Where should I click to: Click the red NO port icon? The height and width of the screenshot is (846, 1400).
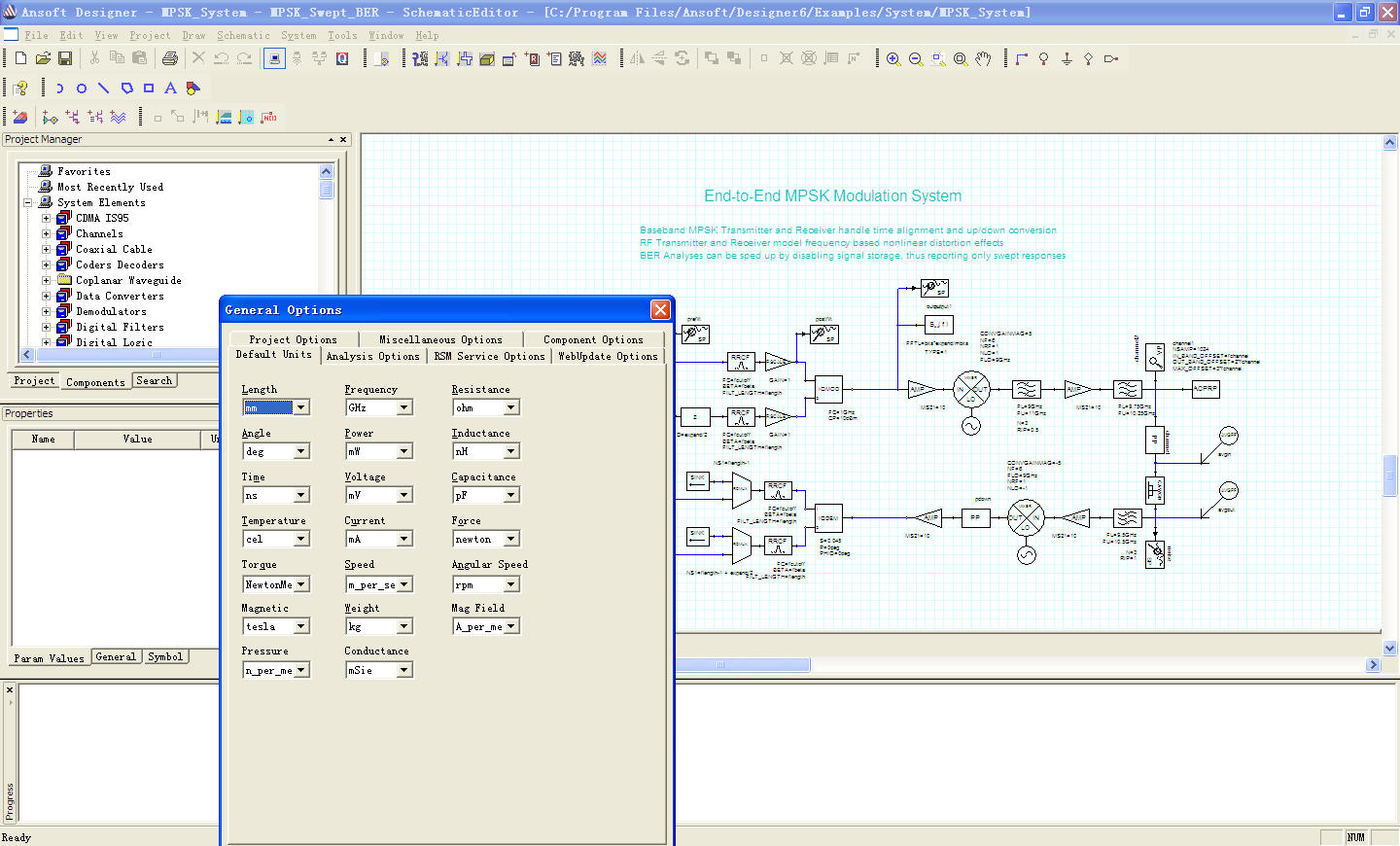point(269,117)
